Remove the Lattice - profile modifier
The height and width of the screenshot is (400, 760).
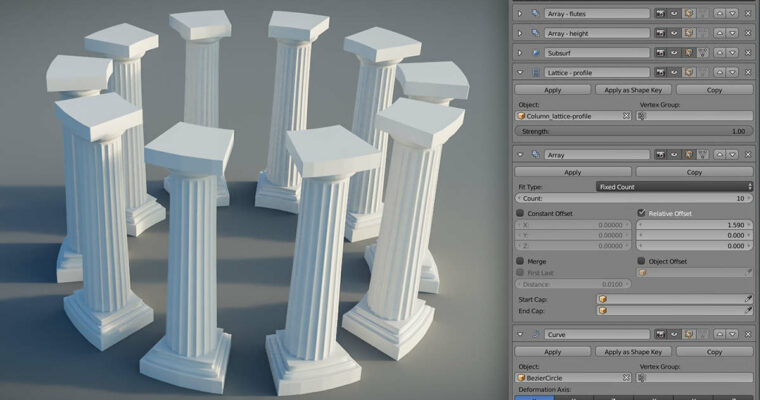747,72
